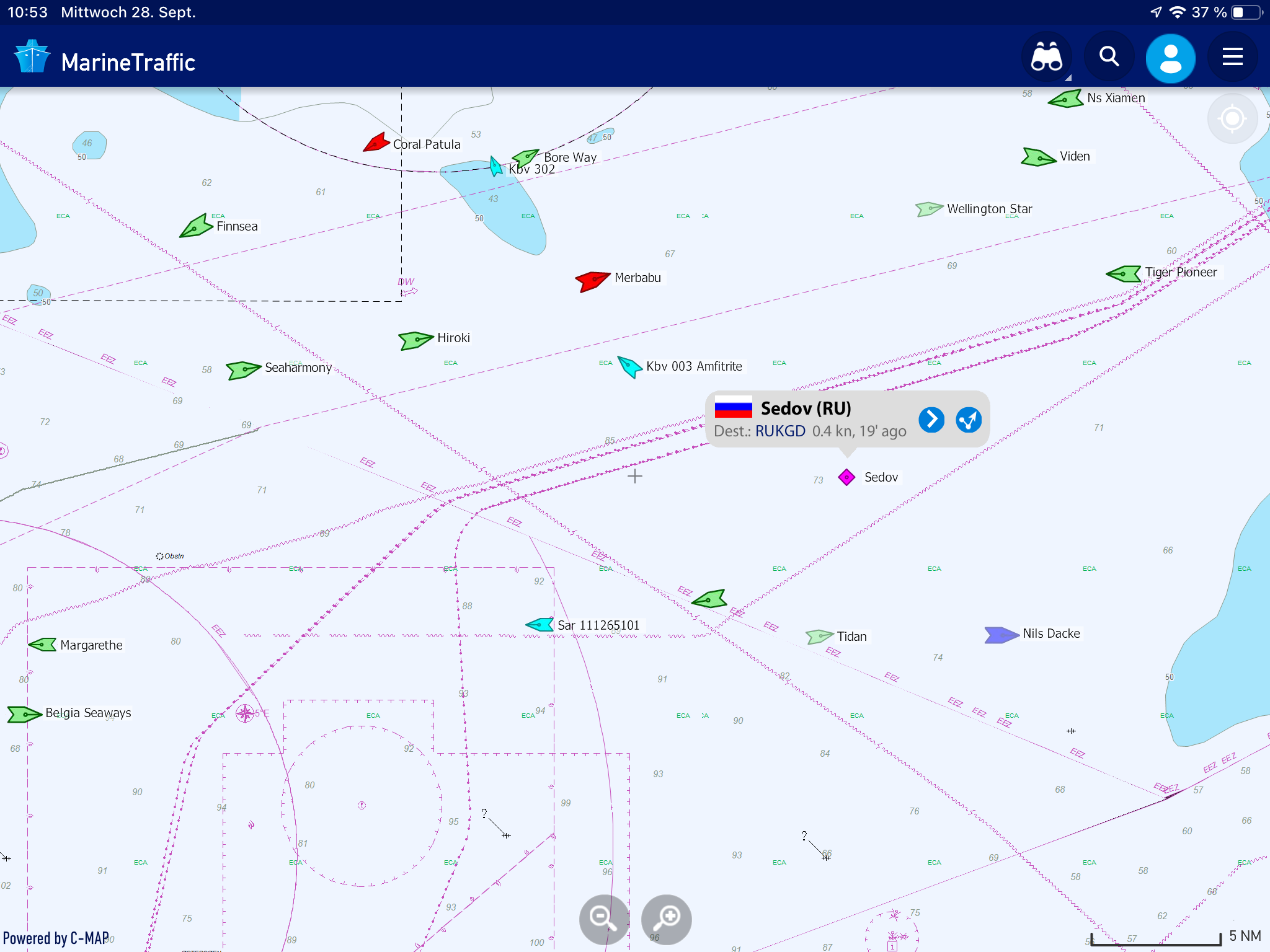Image resolution: width=1270 pixels, height=952 pixels.
Task: Tap the Coral Patula name label
Action: 427,144
